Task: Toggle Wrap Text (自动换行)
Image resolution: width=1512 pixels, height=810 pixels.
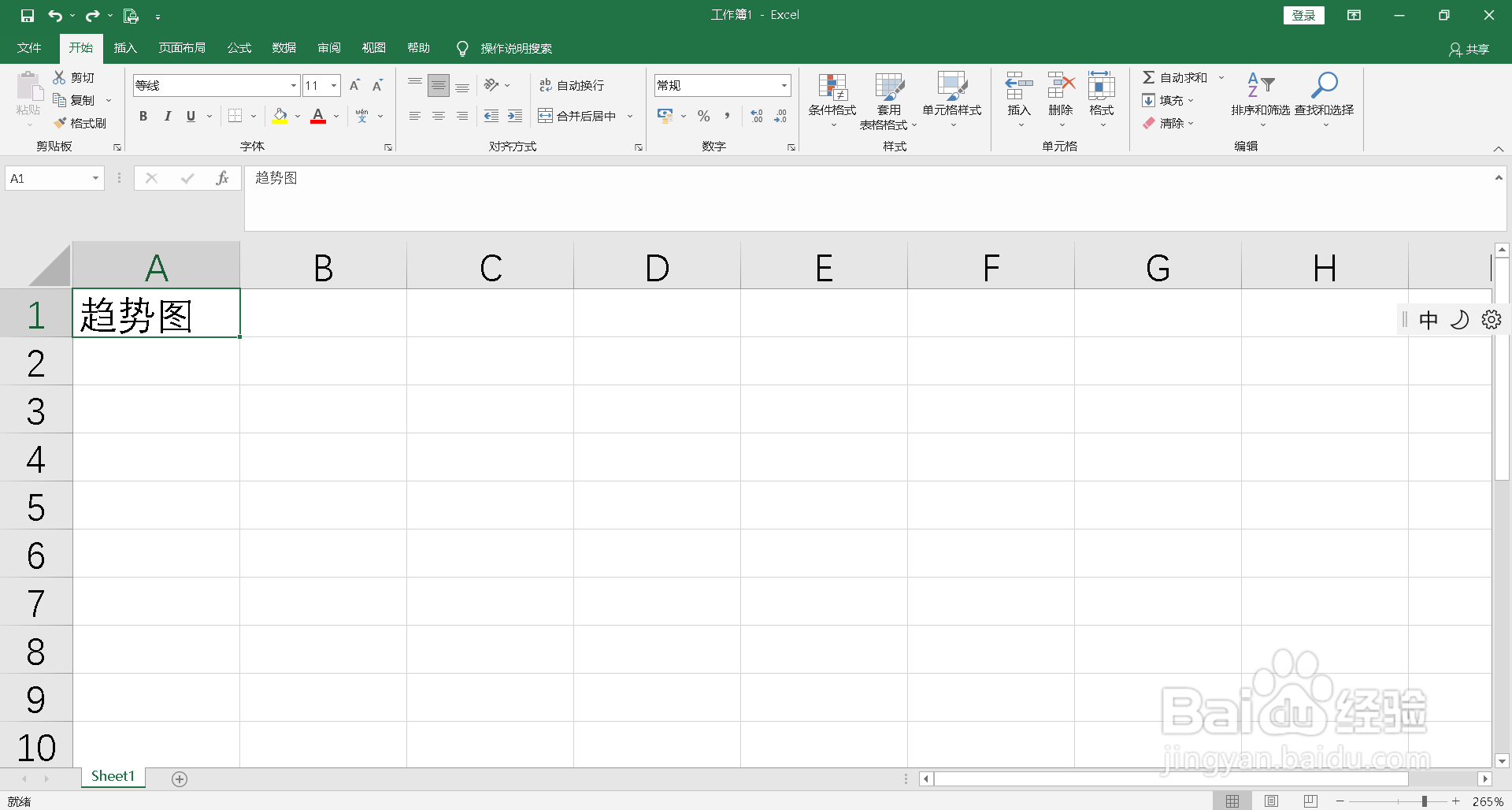Action: pos(573,85)
